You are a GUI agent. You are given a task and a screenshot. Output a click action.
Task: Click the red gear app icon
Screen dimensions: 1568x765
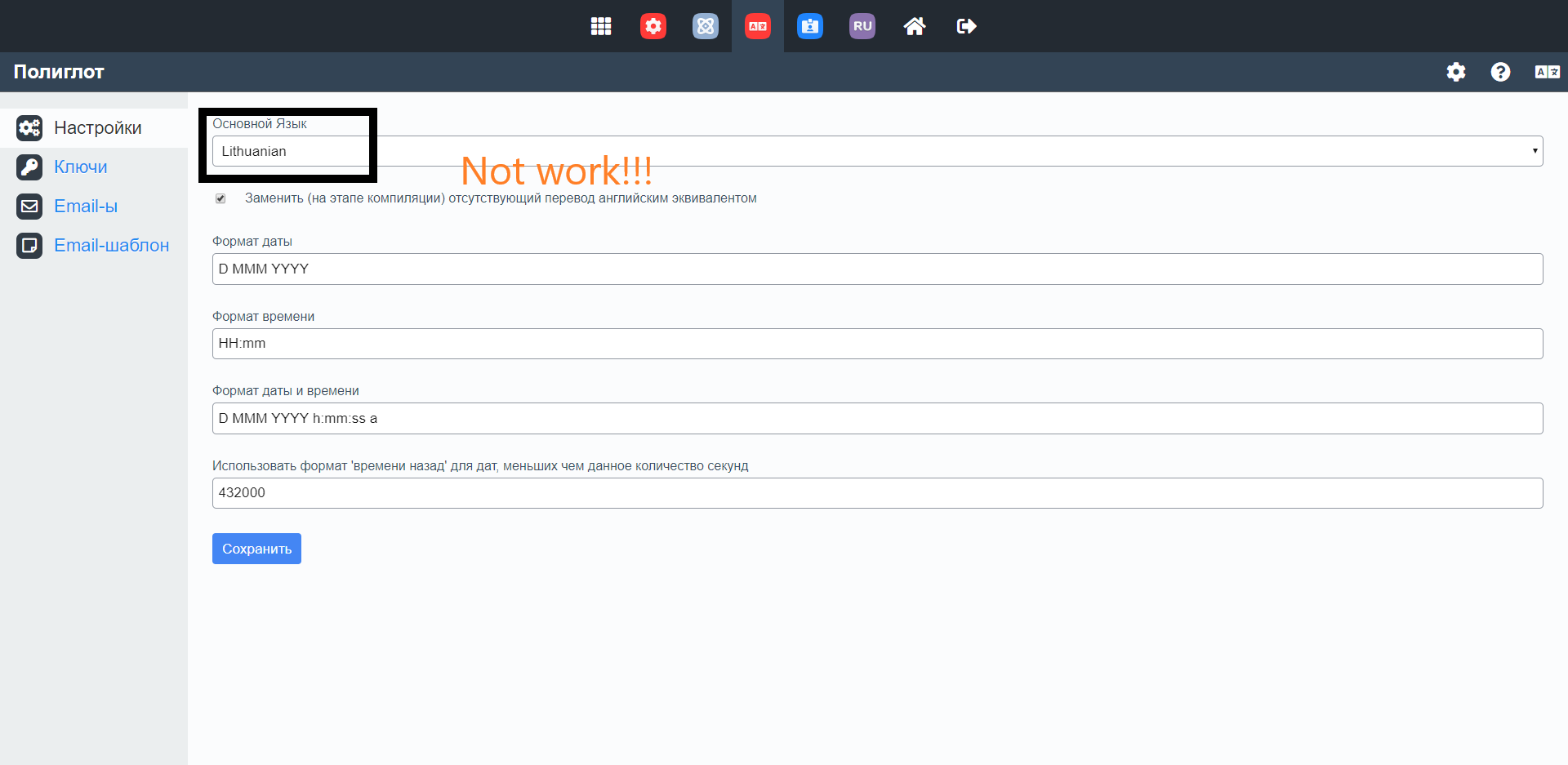653,26
